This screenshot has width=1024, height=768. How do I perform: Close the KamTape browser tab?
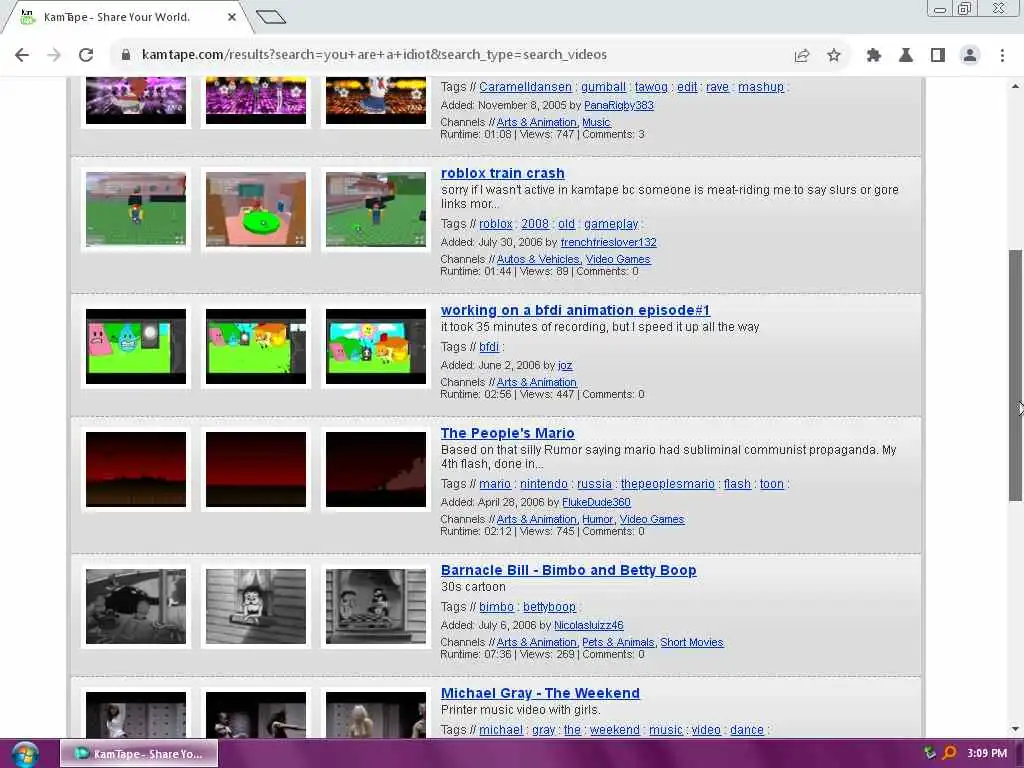(232, 17)
